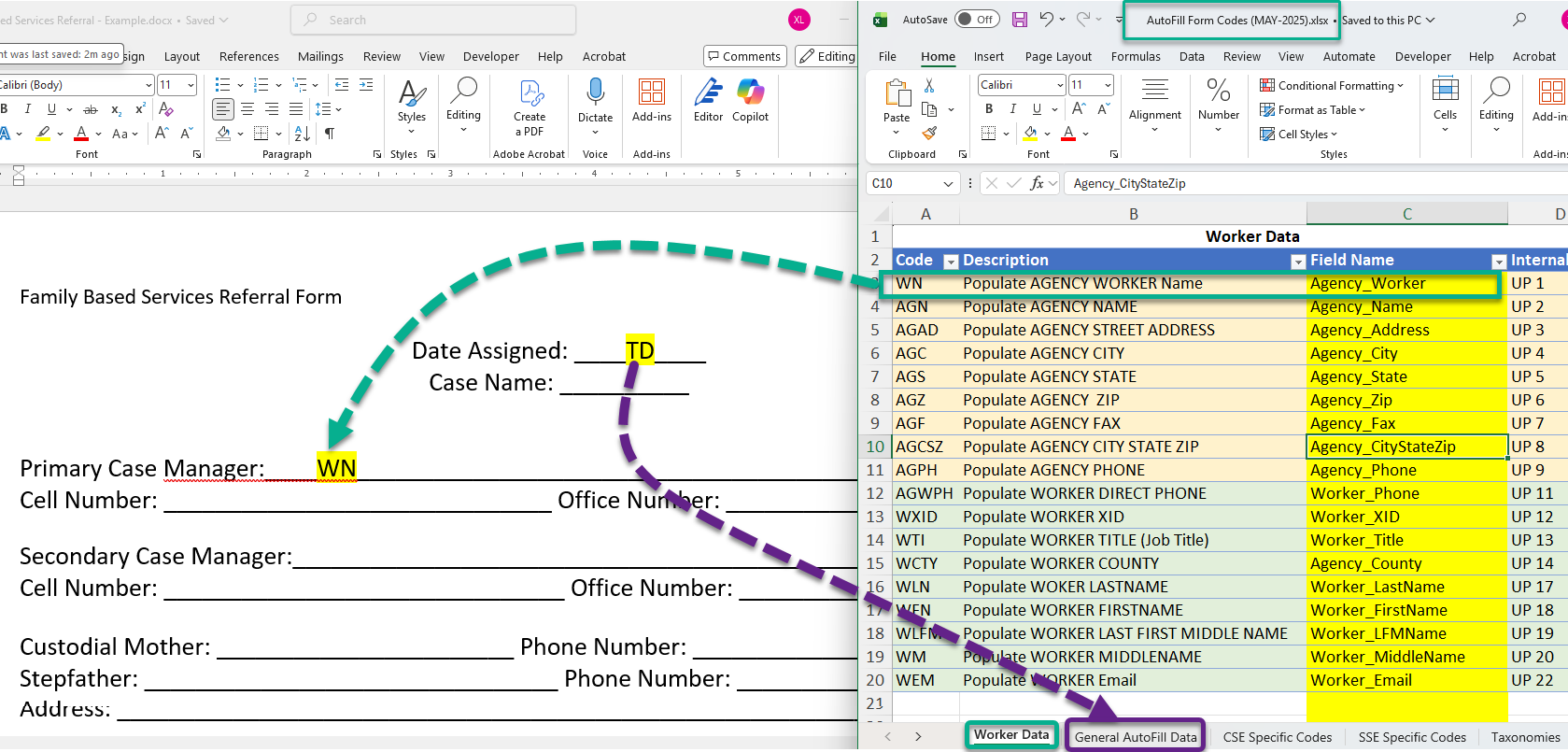The height and width of the screenshot is (752, 1568).
Task: Expand the Conditional Formatting dropdown
Action: (x=1332, y=85)
